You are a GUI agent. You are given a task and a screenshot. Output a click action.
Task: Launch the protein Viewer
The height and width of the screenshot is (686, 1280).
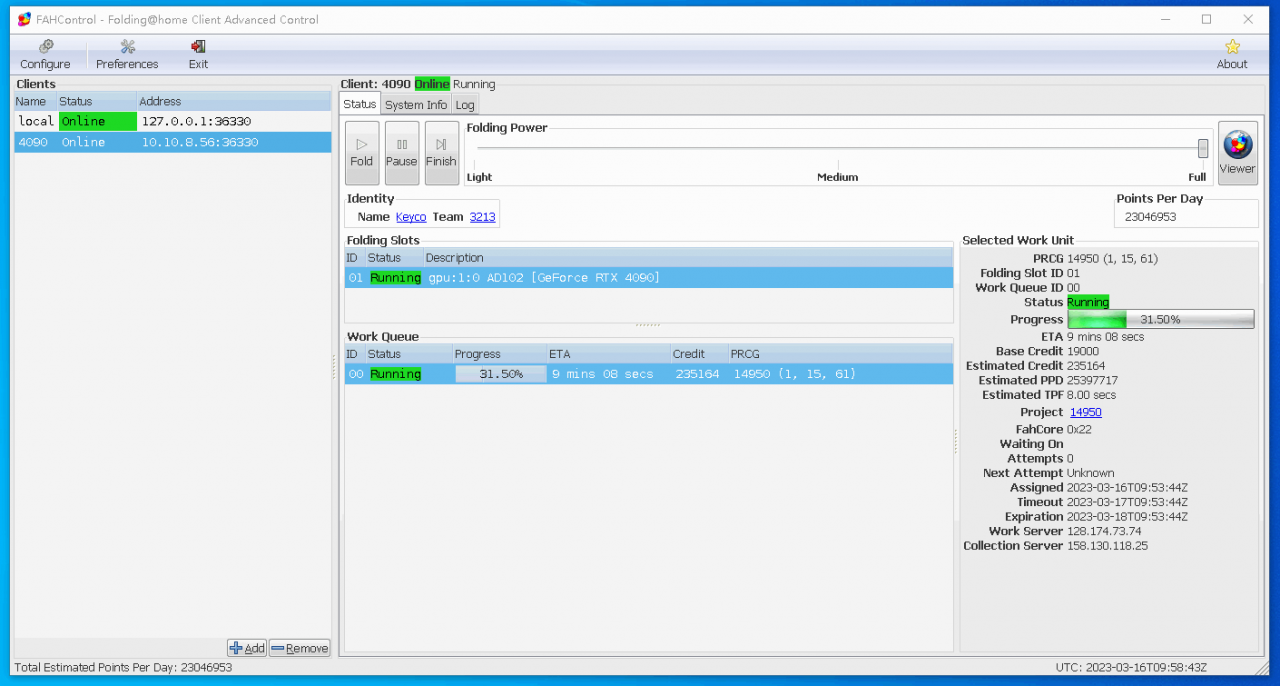[x=1237, y=154]
